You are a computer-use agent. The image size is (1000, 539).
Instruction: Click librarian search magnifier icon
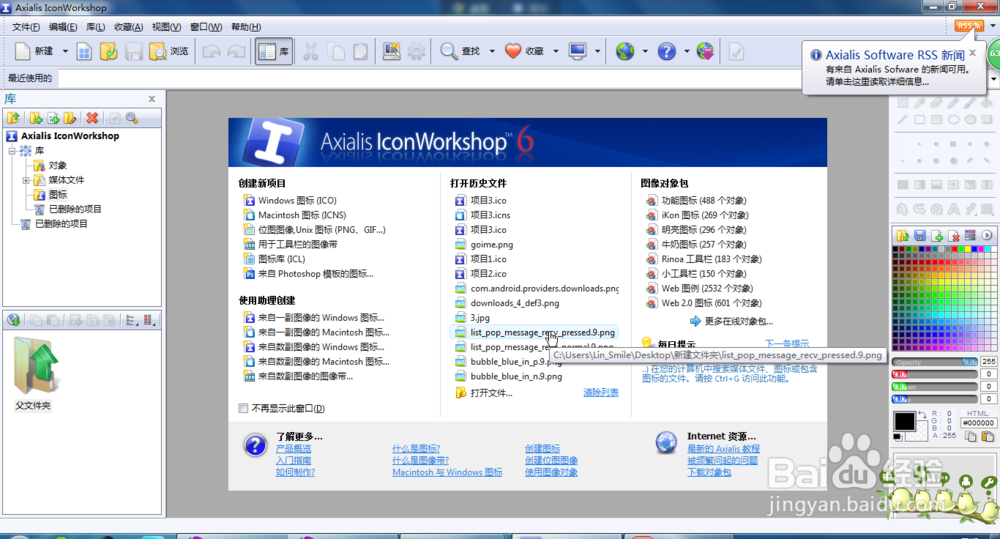tap(132, 118)
